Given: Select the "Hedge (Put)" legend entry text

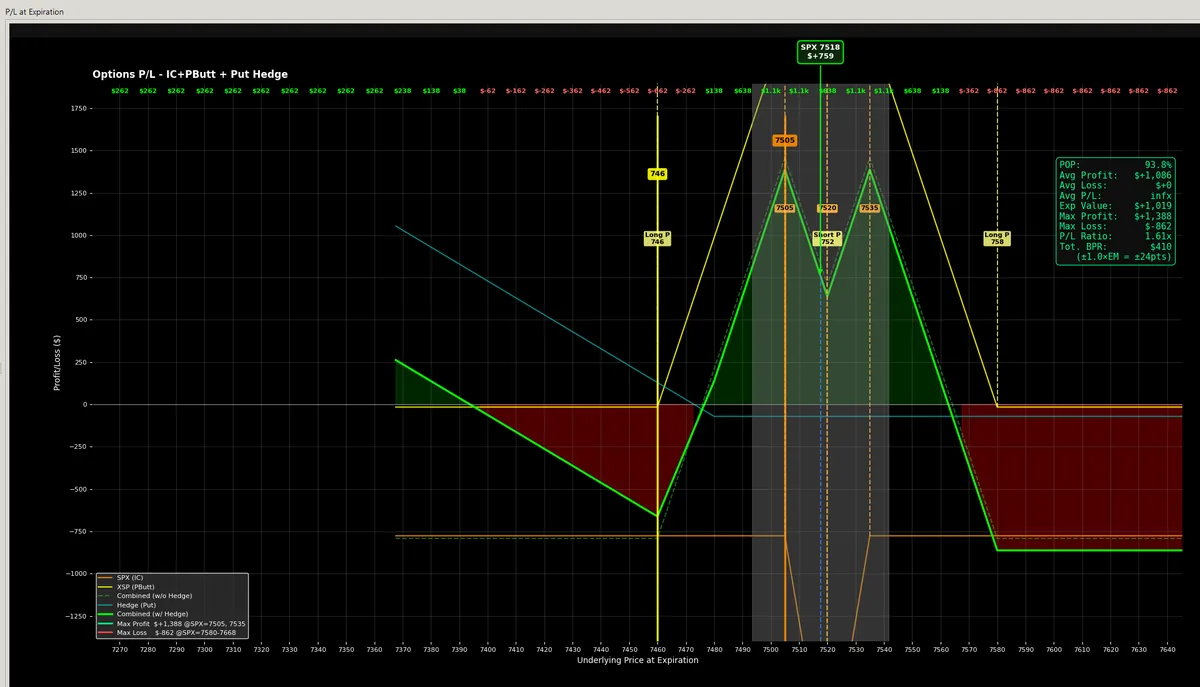Looking at the screenshot, I should coord(136,605).
